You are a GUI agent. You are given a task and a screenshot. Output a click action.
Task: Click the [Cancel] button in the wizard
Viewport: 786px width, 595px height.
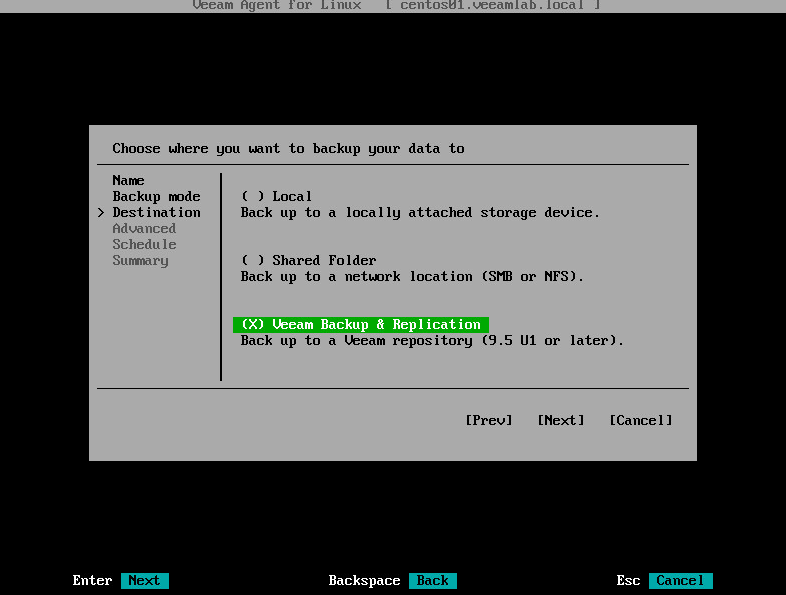641,420
